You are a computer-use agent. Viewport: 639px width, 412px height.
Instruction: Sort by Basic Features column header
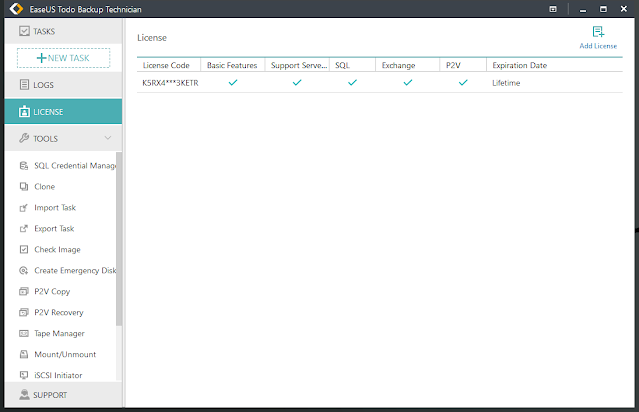tap(233, 65)
